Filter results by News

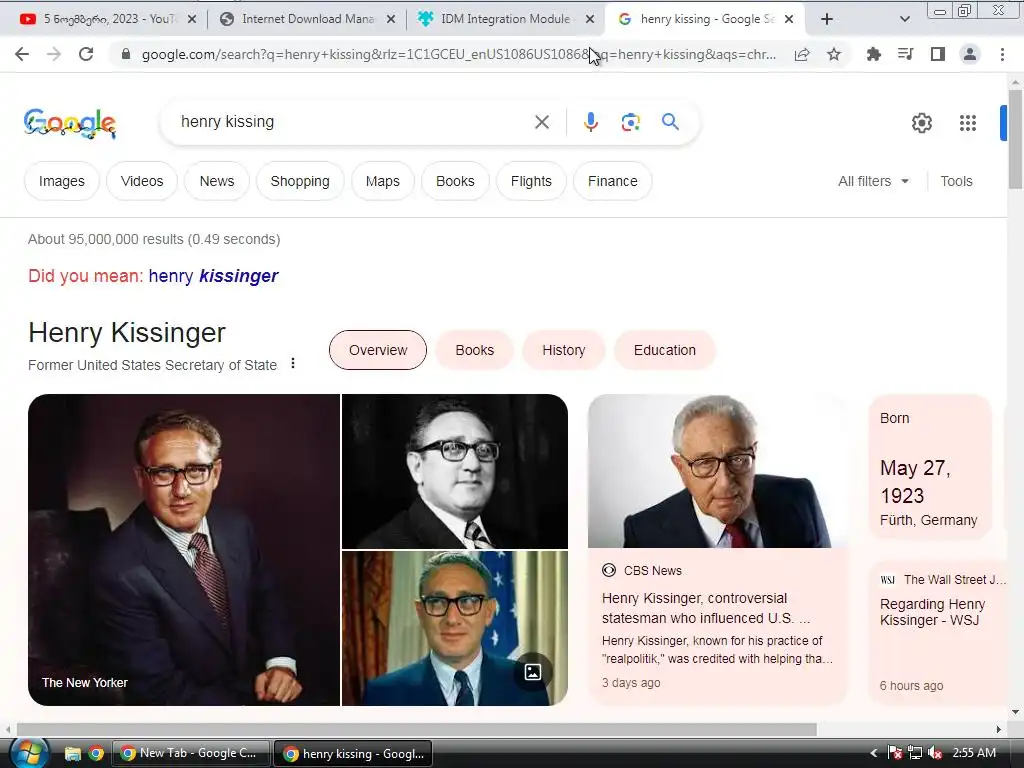(217, 181)
